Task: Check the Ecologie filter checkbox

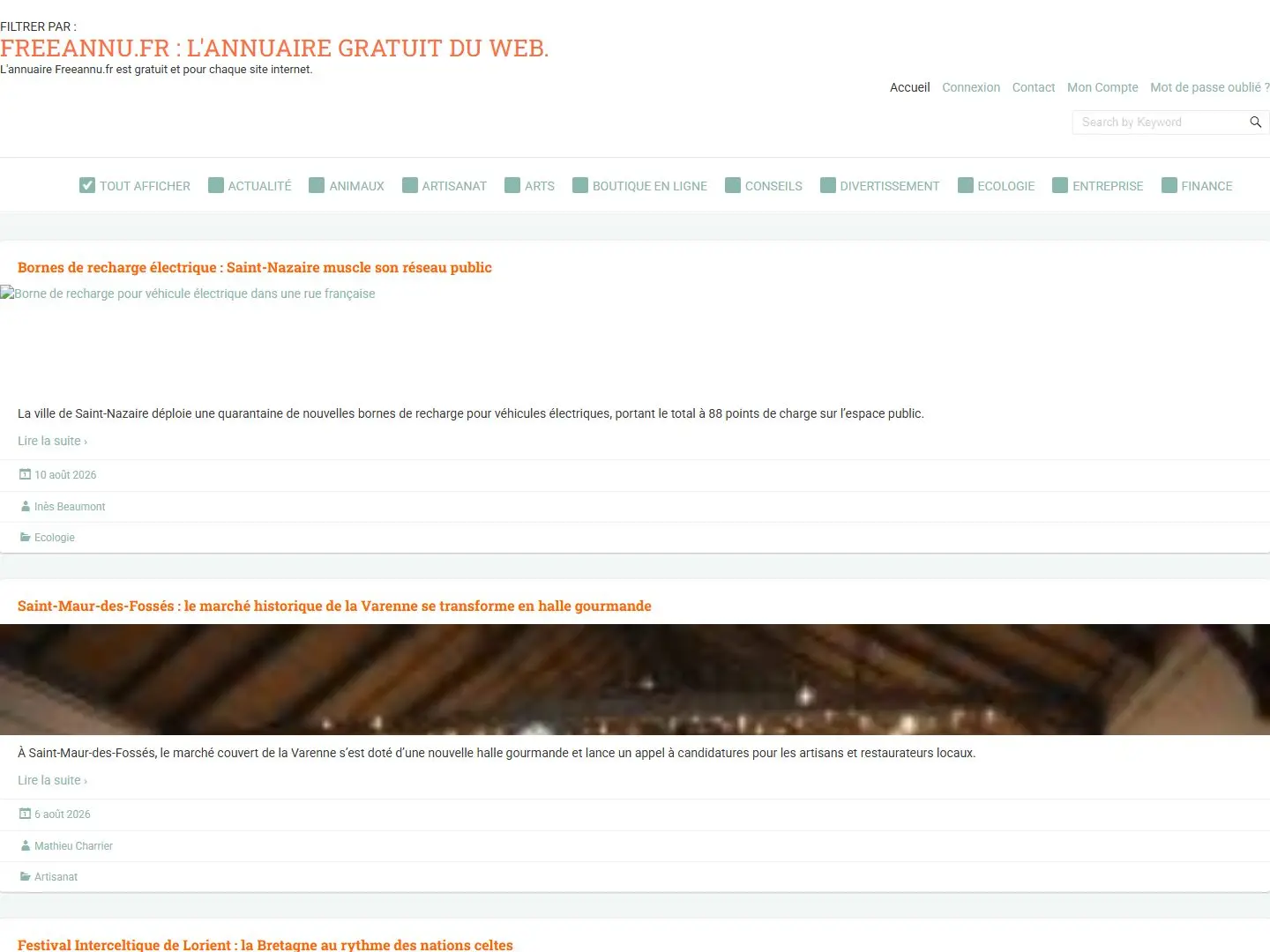Action: point(966,185)
